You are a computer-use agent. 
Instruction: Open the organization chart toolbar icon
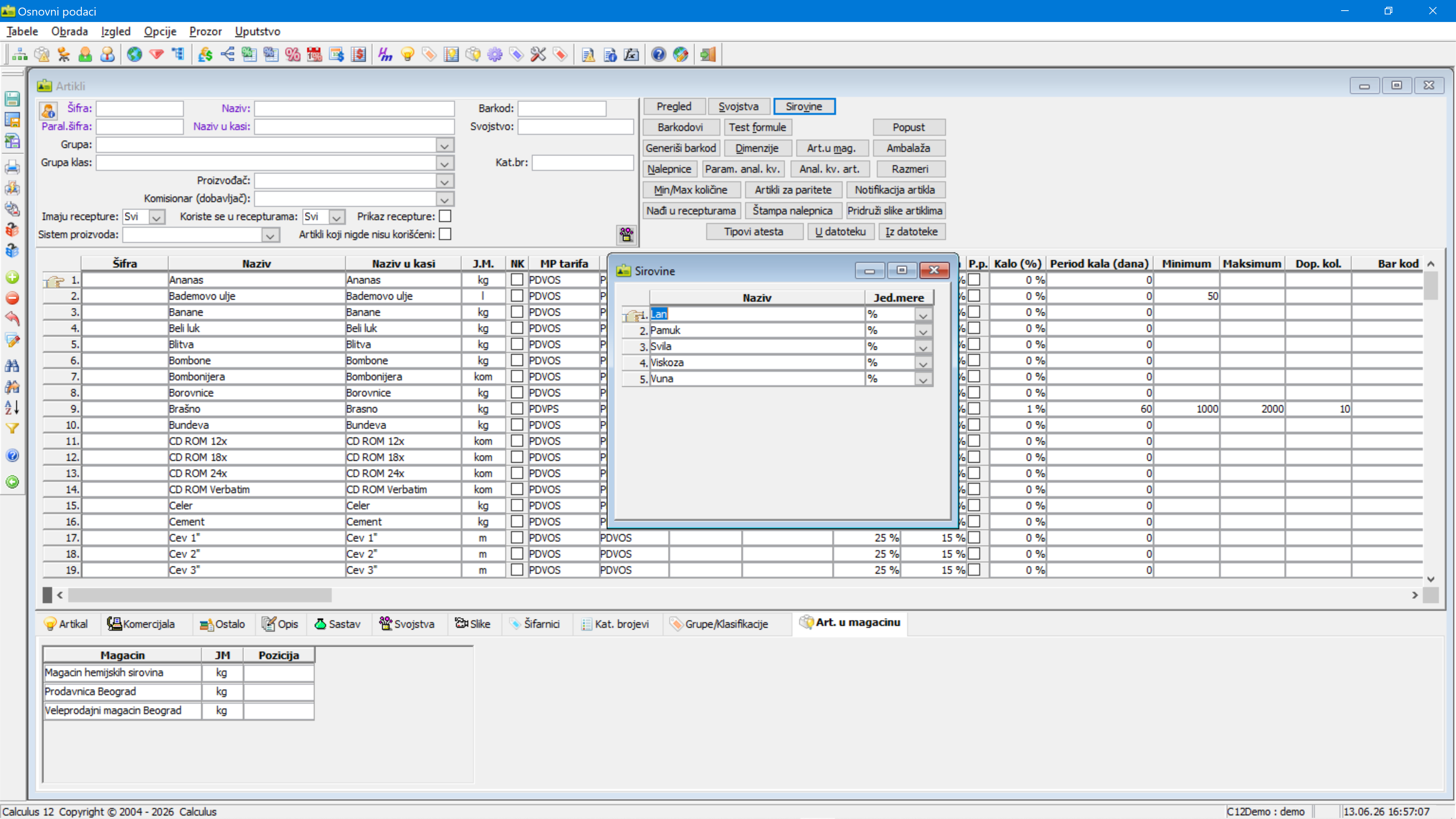[20, 54]
